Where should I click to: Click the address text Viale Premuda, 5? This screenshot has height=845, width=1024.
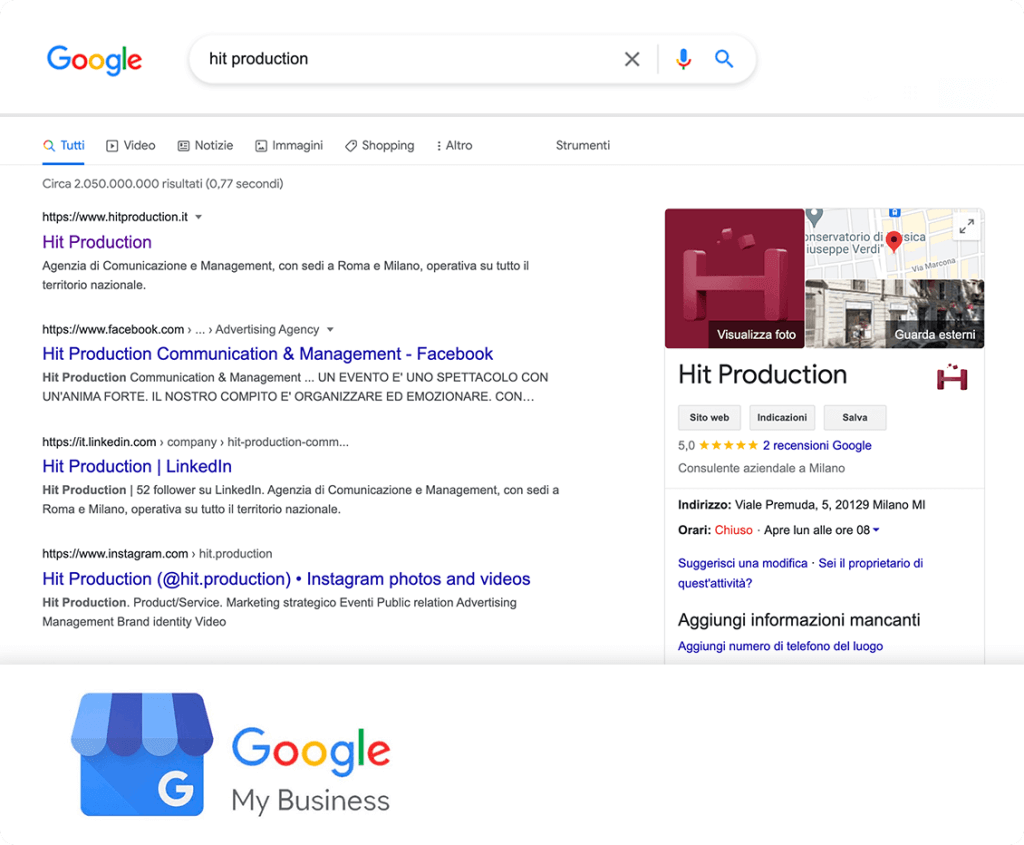point(830,505)
